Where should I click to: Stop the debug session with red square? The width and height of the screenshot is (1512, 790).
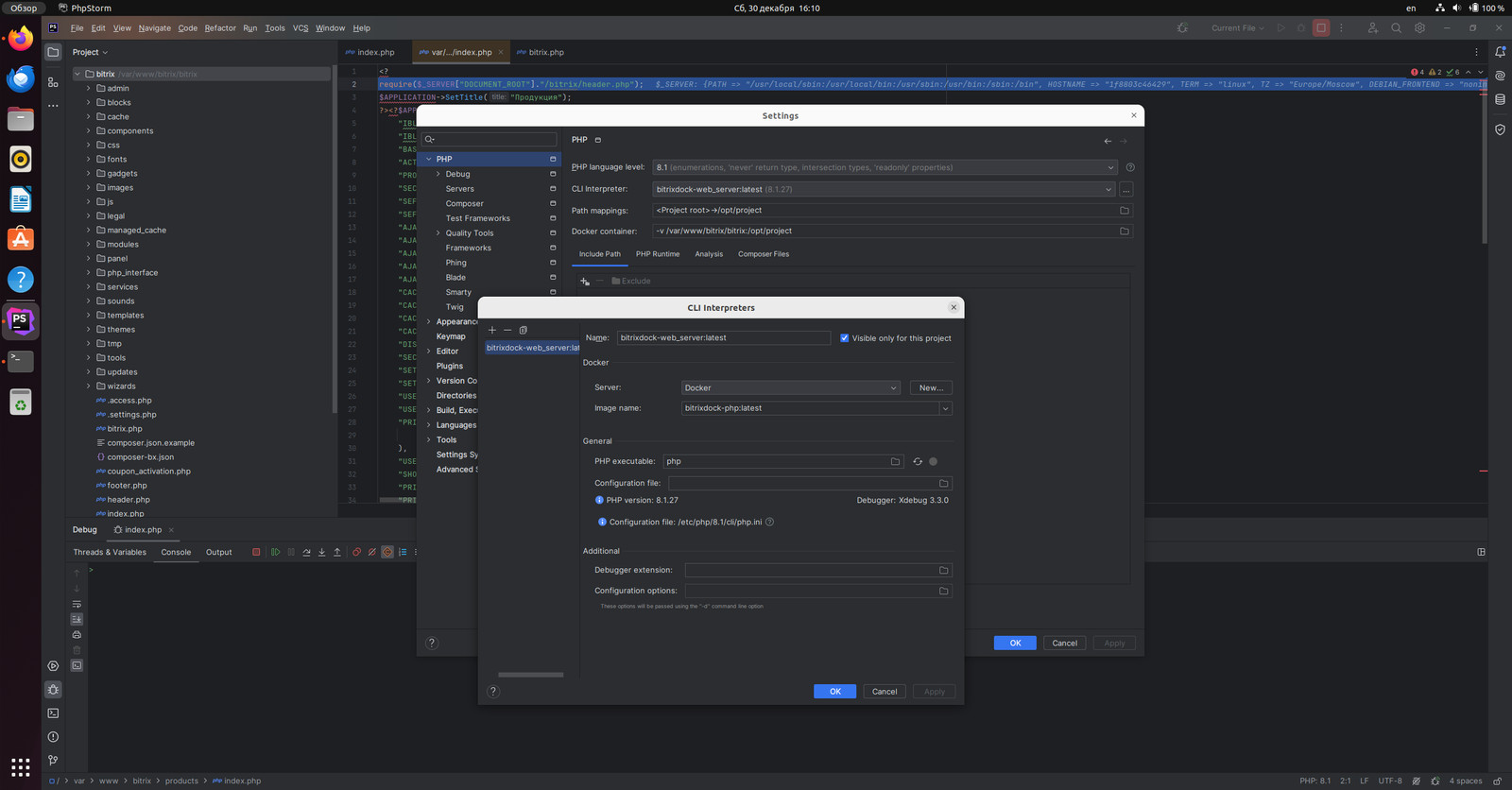(x=256, y=552)
